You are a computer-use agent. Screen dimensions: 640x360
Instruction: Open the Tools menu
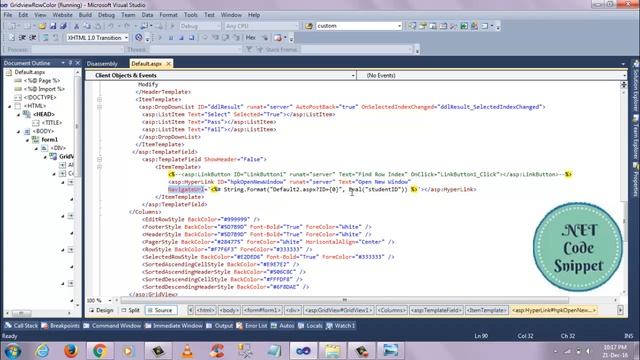click(191, 15)
